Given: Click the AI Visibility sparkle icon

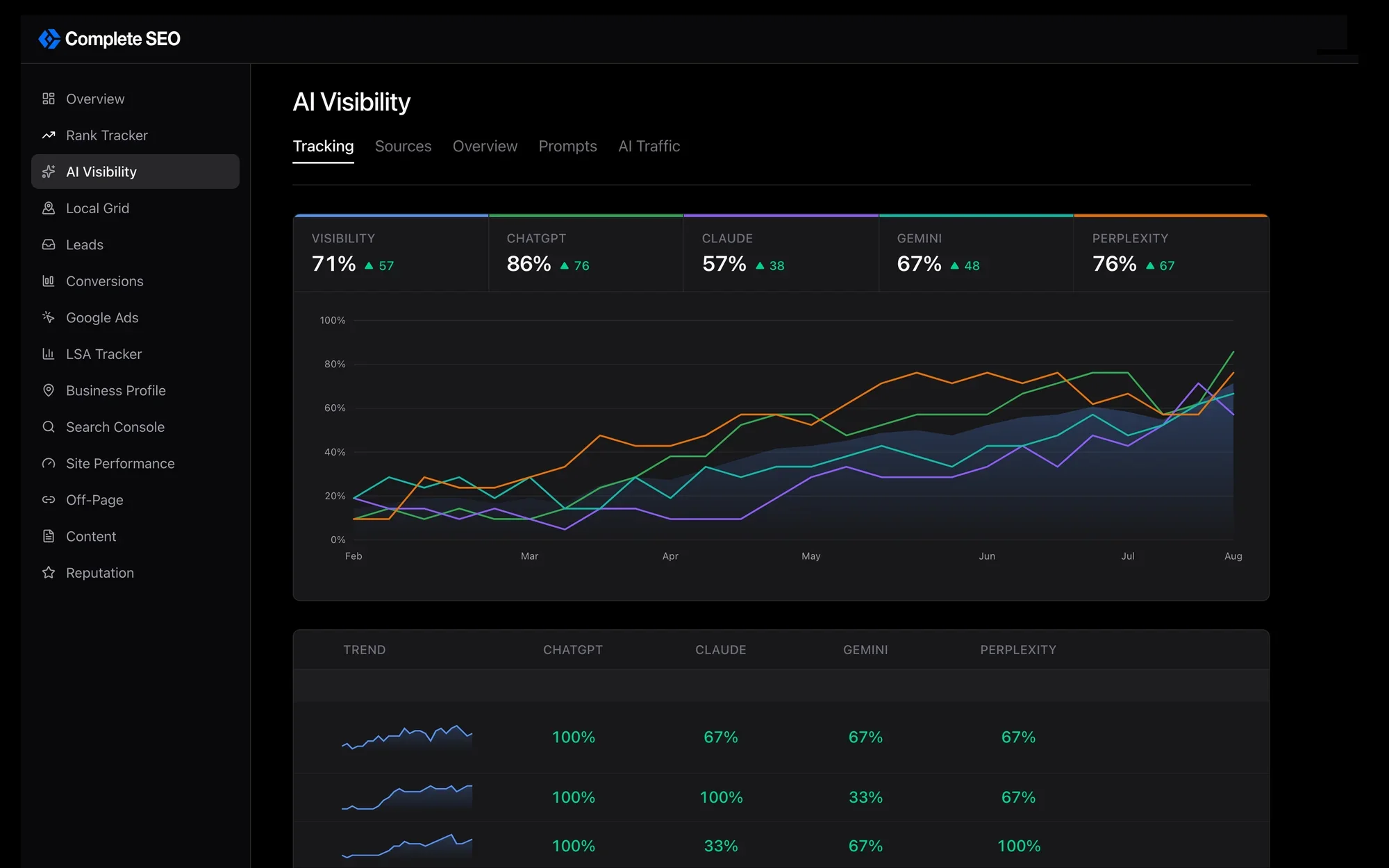Looking at the screenshot, I should (49, 172).
